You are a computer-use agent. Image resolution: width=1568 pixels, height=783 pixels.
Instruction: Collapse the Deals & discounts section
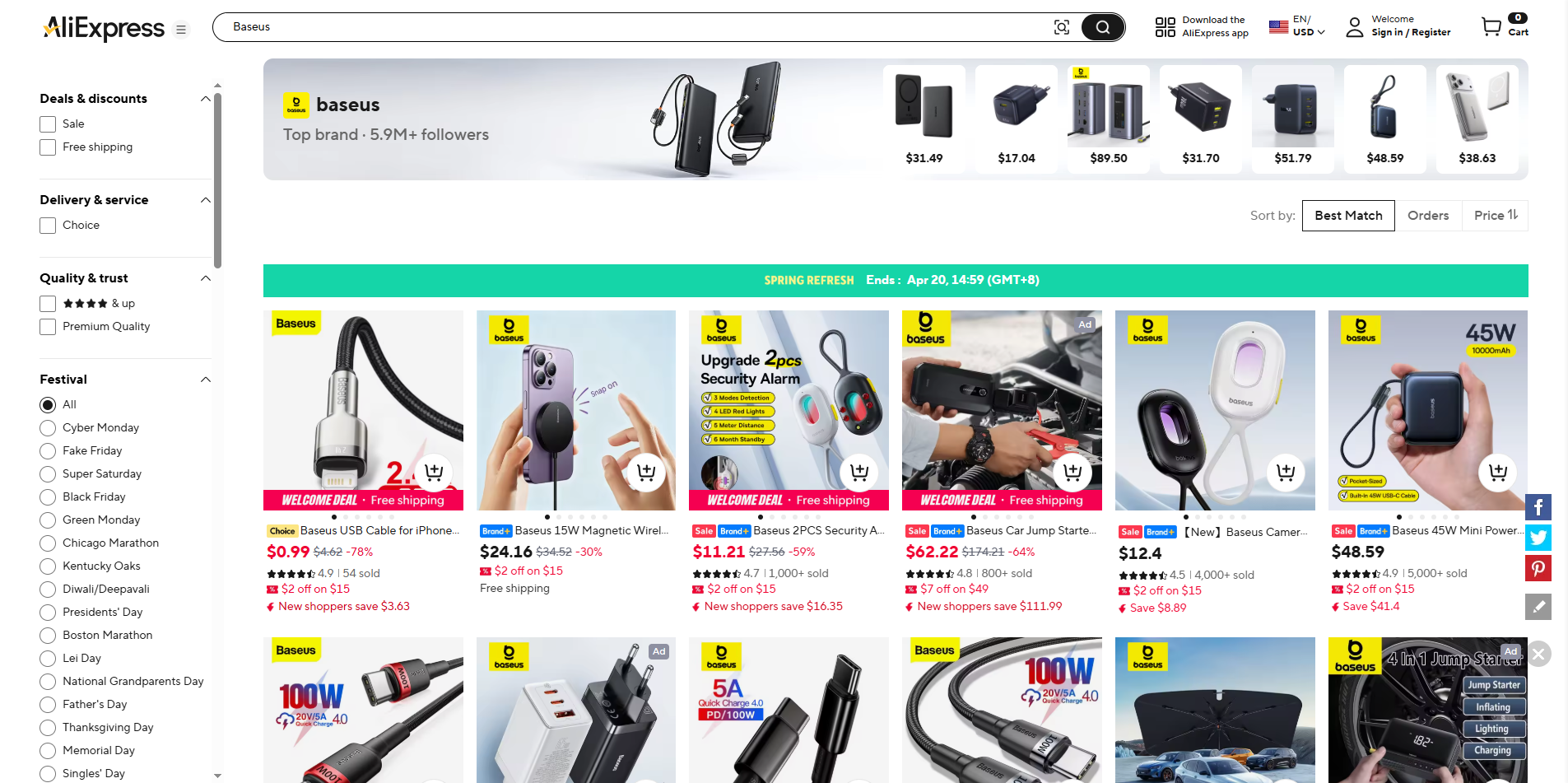[x=206, y=99]
